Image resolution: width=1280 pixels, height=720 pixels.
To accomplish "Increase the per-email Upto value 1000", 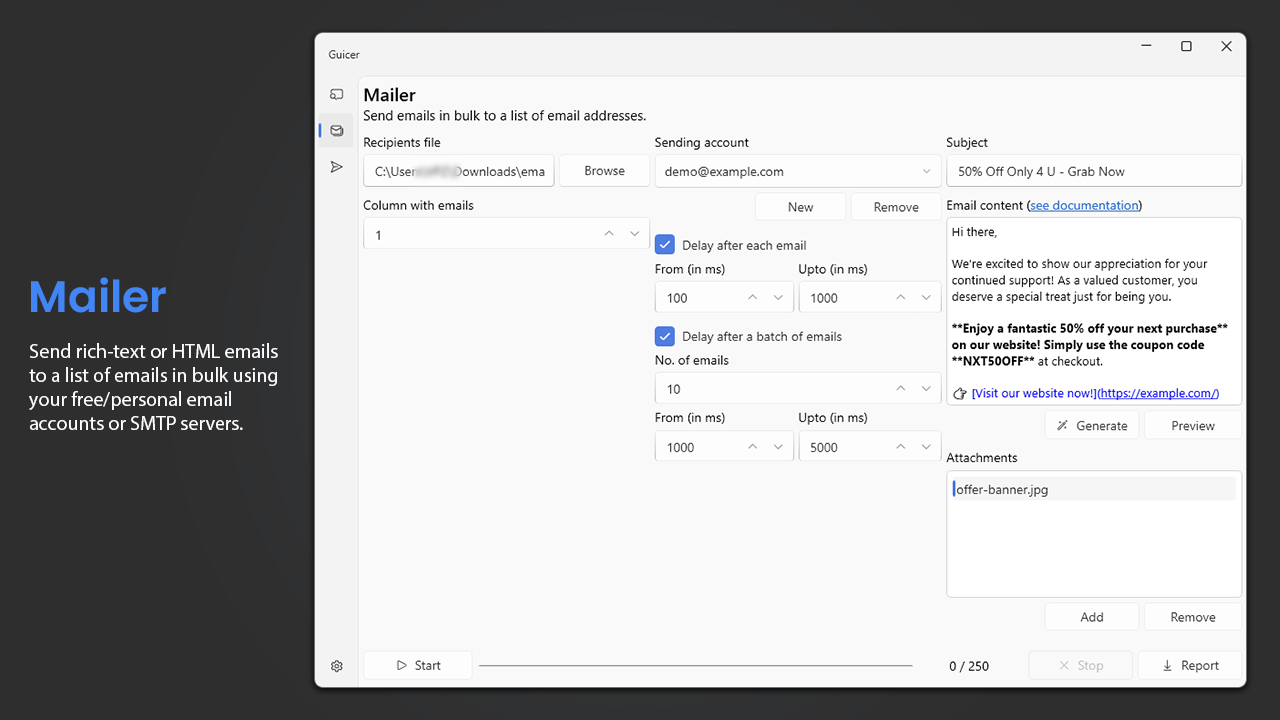I will coord(901,298).
